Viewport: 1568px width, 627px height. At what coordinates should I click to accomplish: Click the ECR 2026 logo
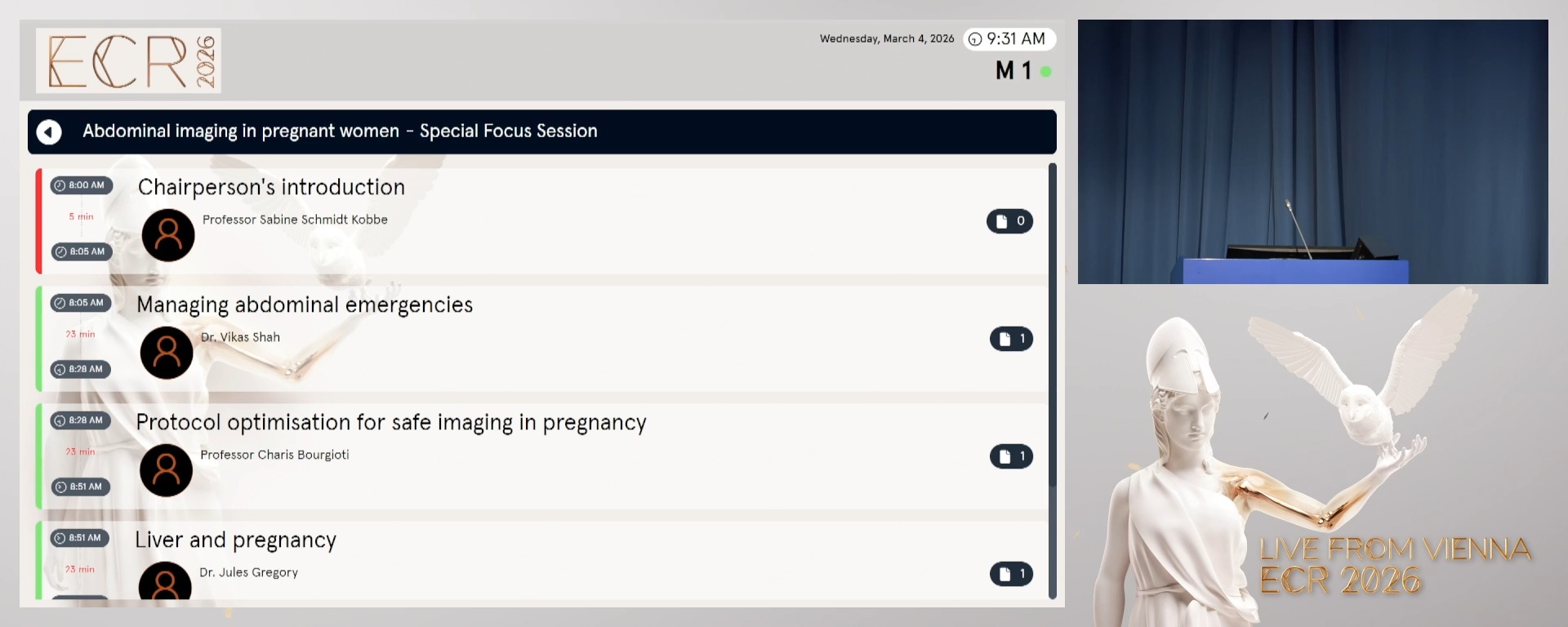point(128,60)
